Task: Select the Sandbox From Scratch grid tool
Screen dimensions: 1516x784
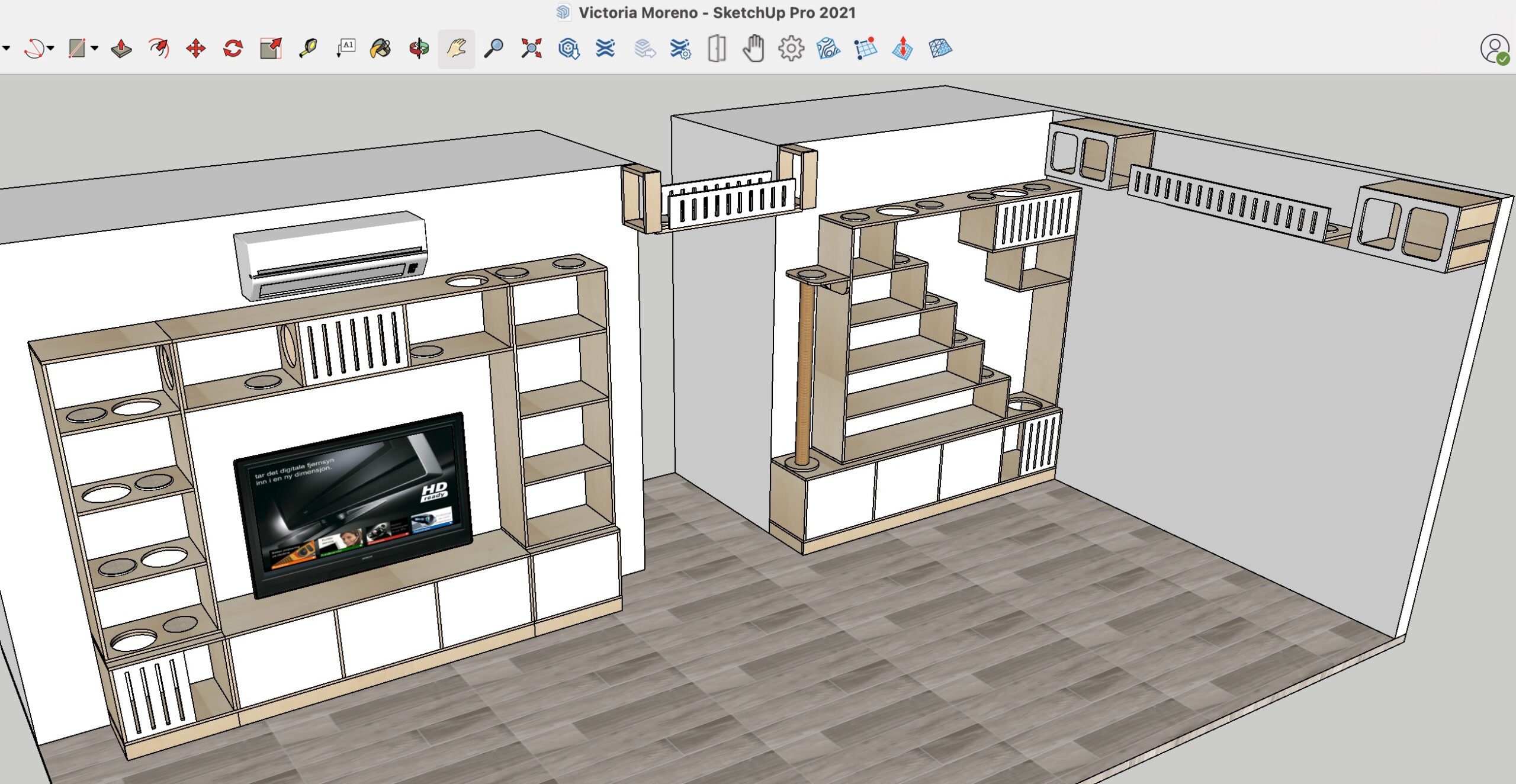Action: pos(865,49)
